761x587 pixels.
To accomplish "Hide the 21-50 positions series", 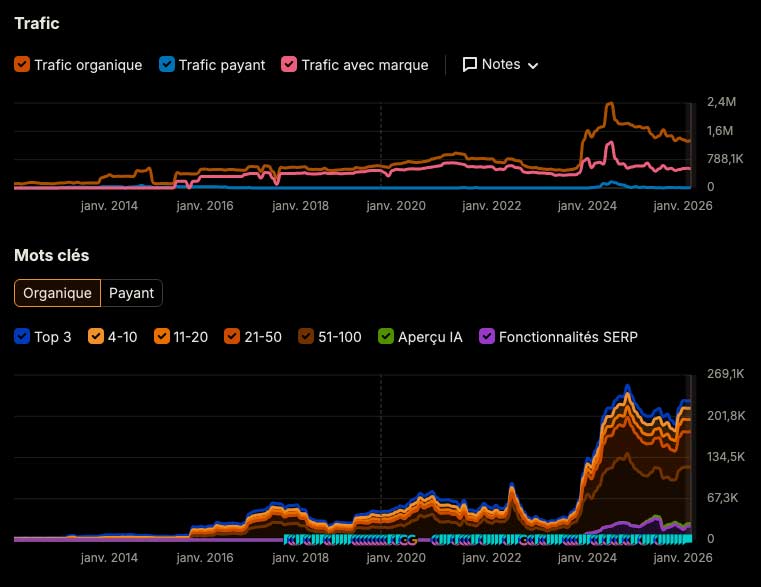I will 232,336.
